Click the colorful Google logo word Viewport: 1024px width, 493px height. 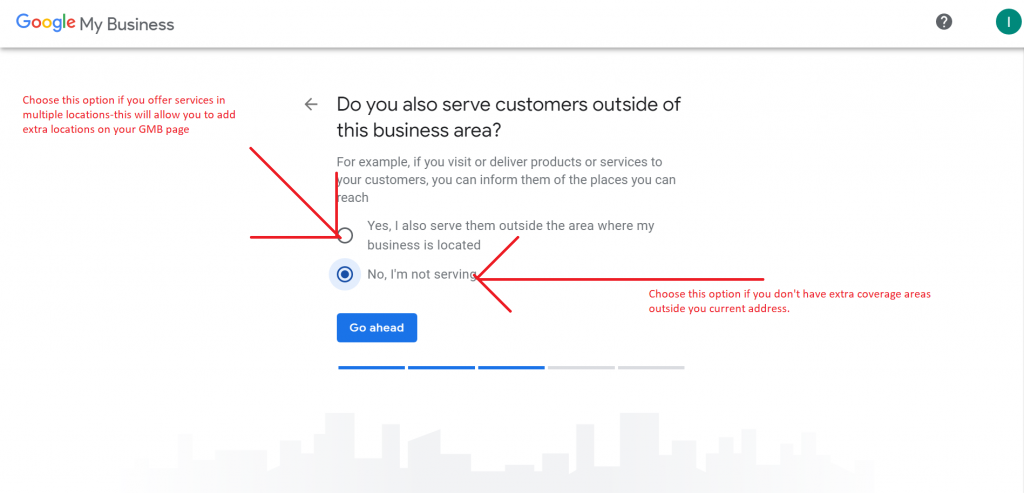point(45,23)
